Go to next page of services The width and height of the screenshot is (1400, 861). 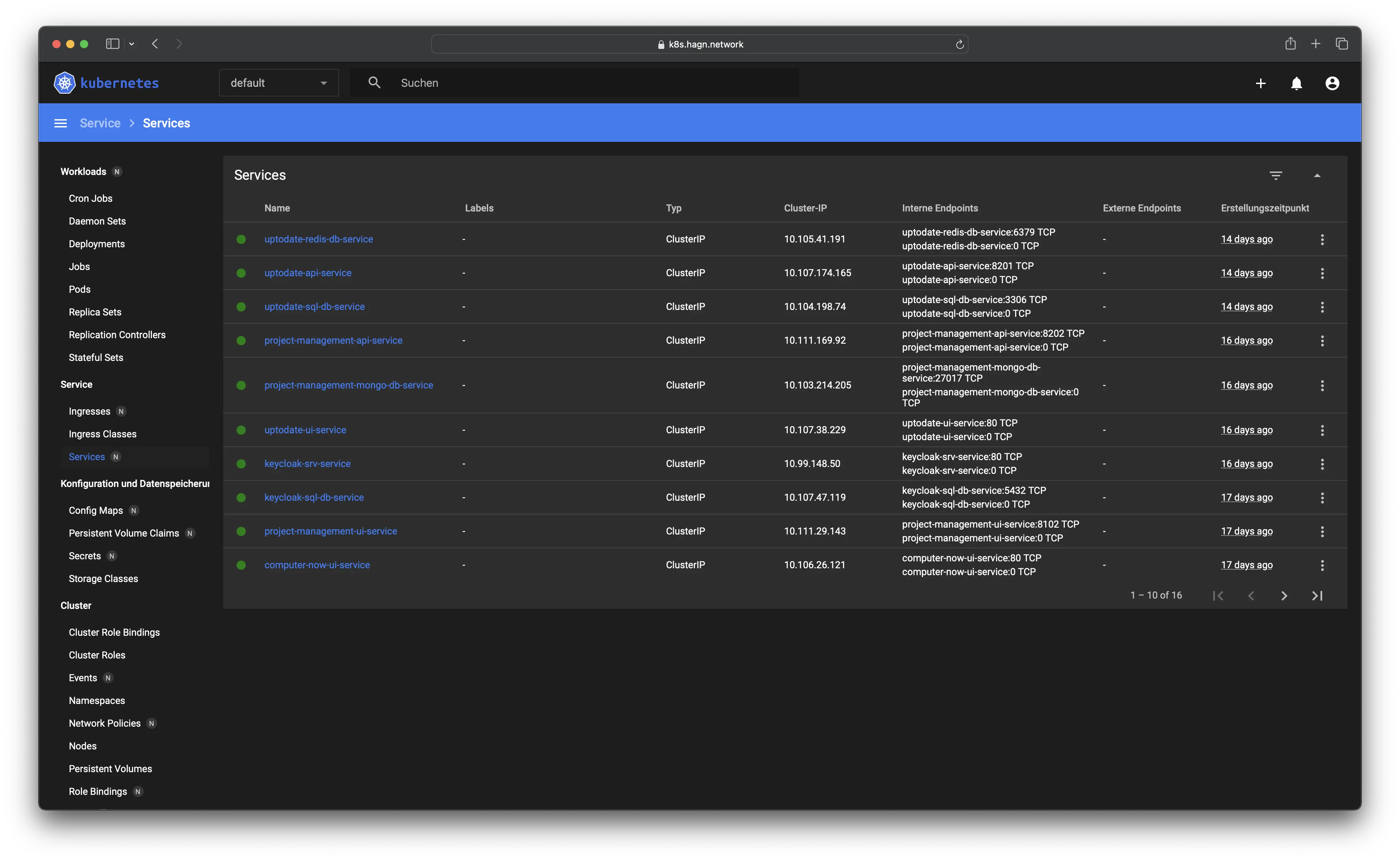(1284, 595)
